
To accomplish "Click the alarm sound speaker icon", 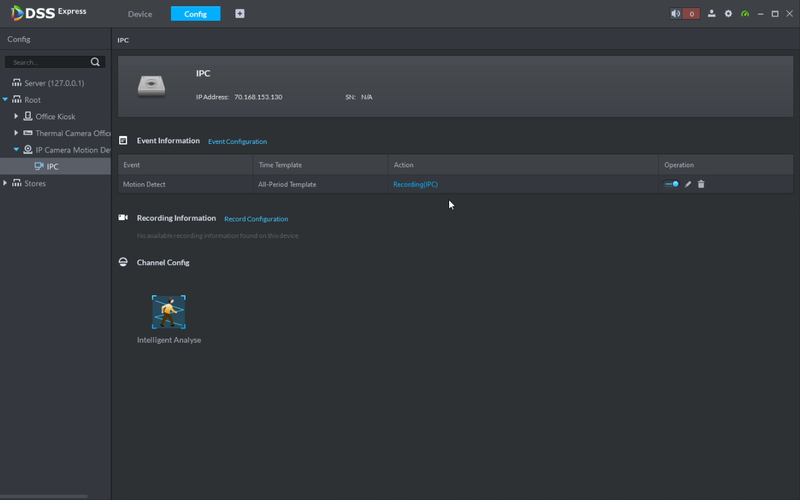I will click(676, 14).
